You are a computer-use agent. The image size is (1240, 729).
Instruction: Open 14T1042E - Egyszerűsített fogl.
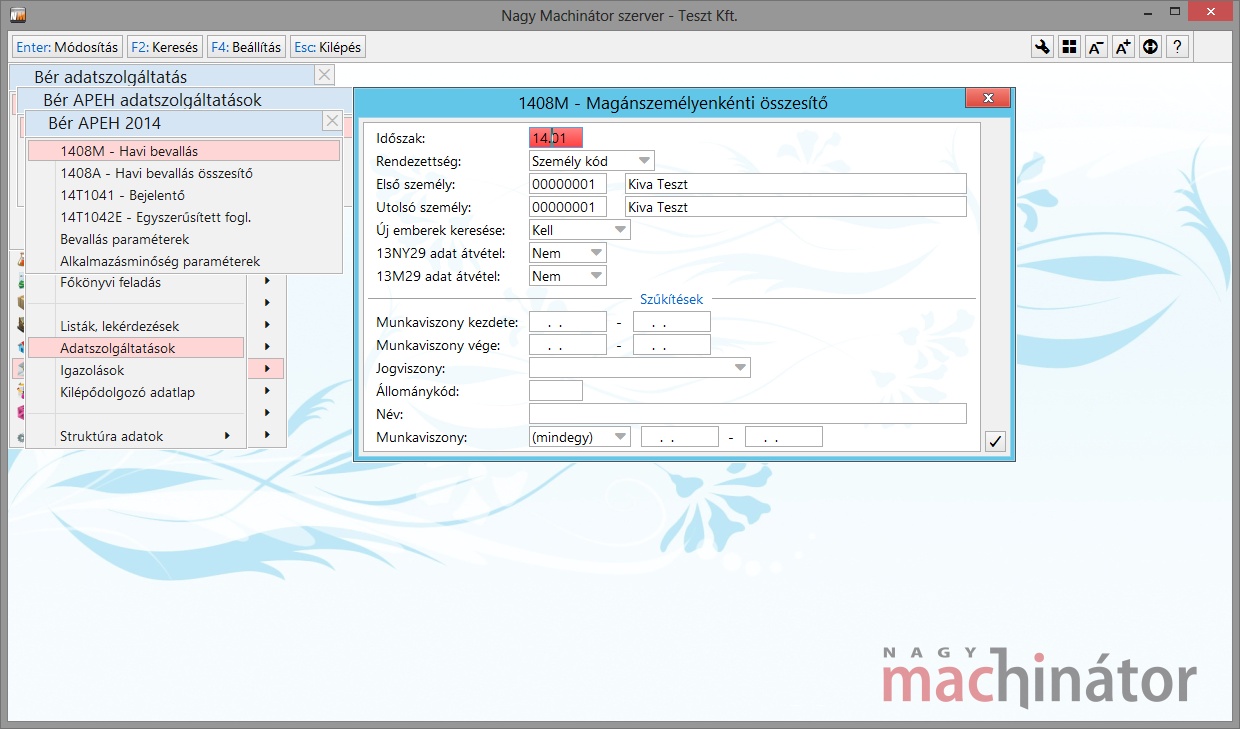pyautogui.click(x=184, y=217)
